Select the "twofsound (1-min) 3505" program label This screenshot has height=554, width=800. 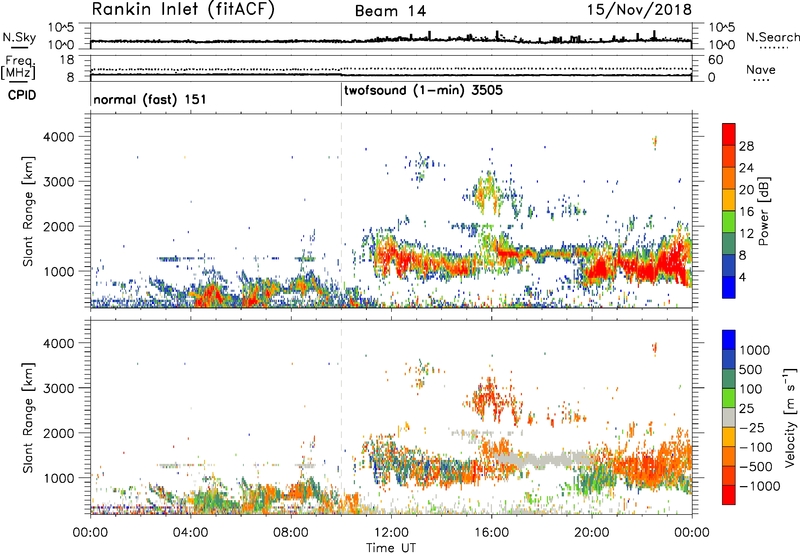[423, 91]
